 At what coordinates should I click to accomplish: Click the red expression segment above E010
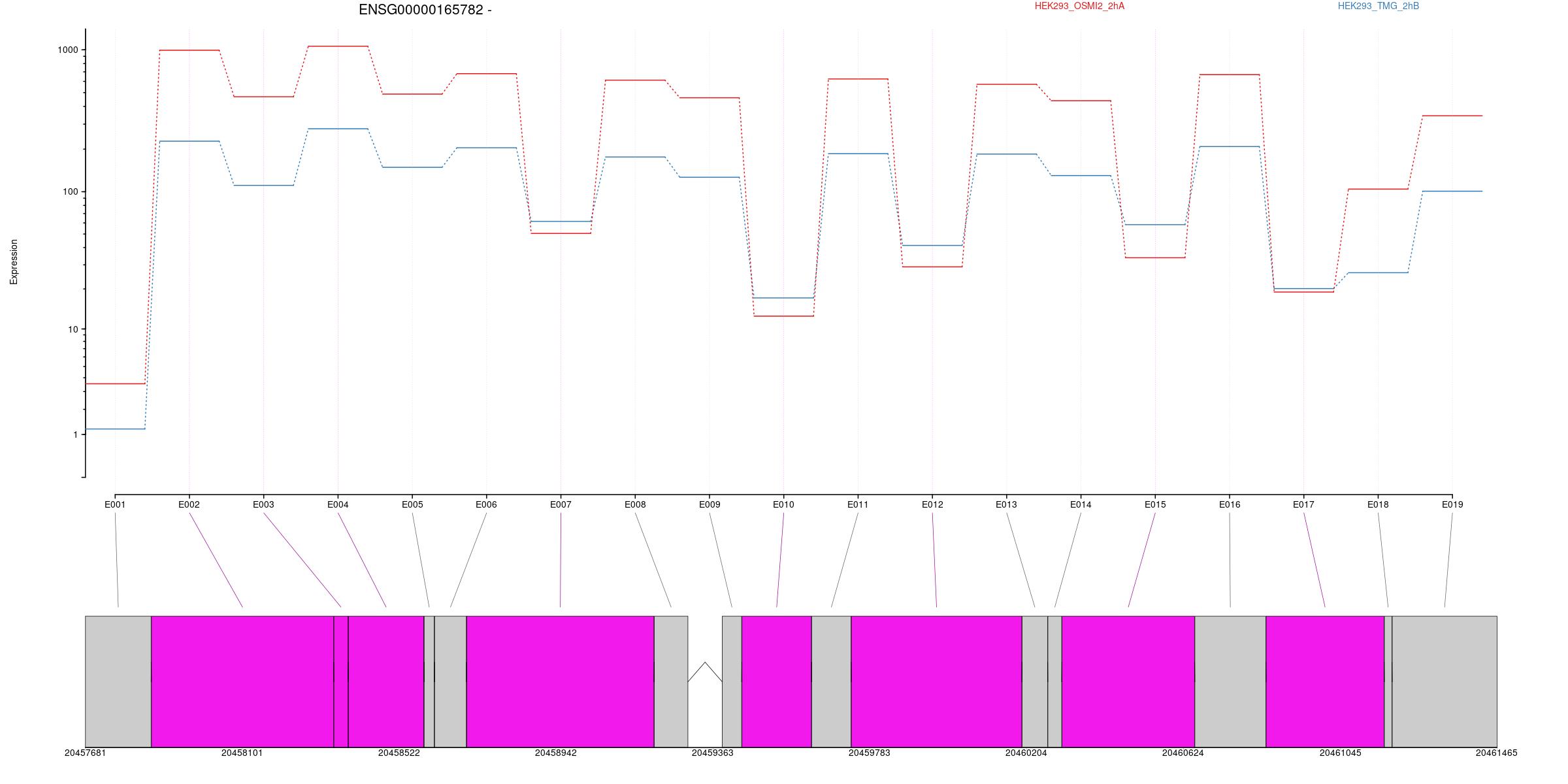pos(783,316)
